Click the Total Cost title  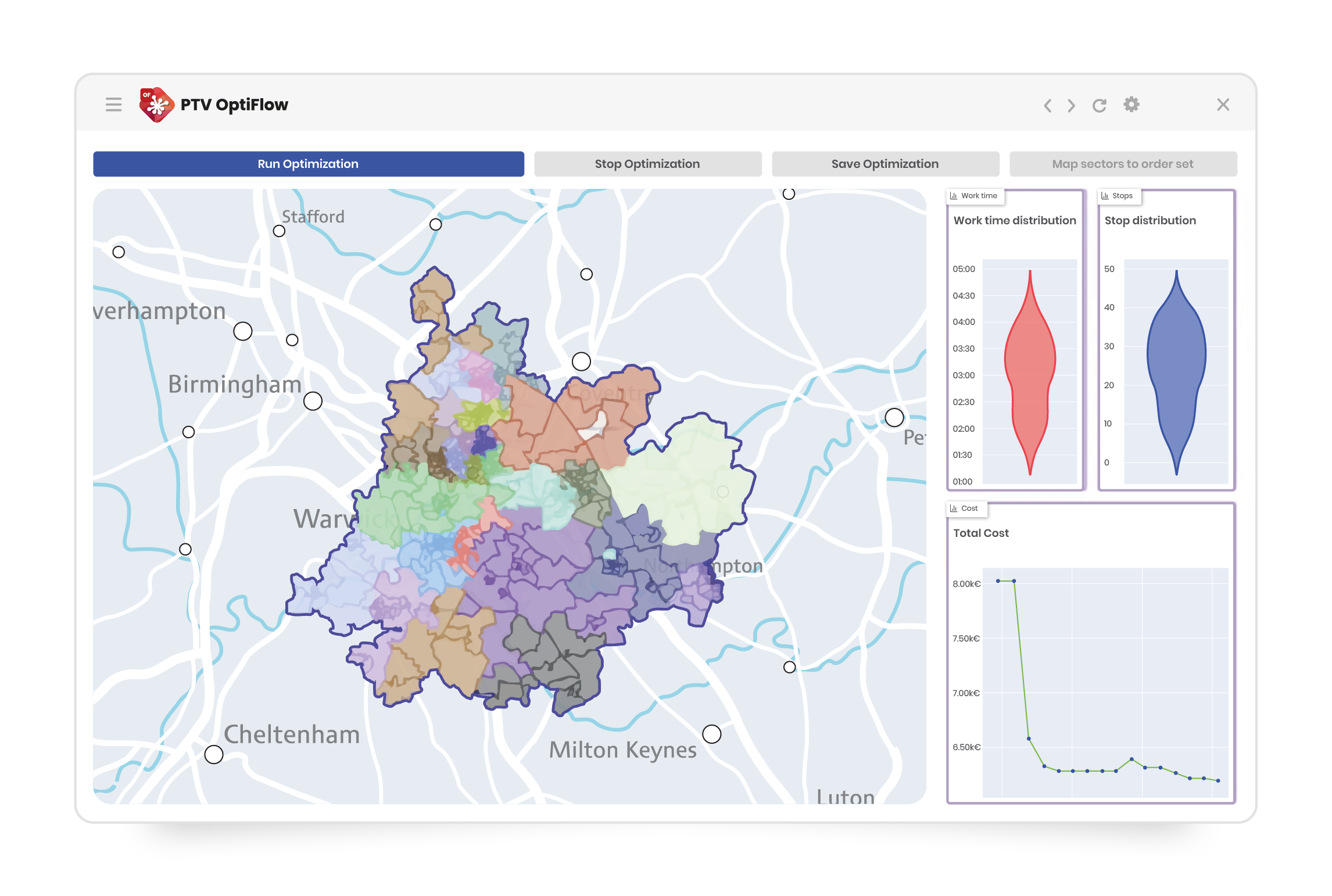tap(981, 533)
